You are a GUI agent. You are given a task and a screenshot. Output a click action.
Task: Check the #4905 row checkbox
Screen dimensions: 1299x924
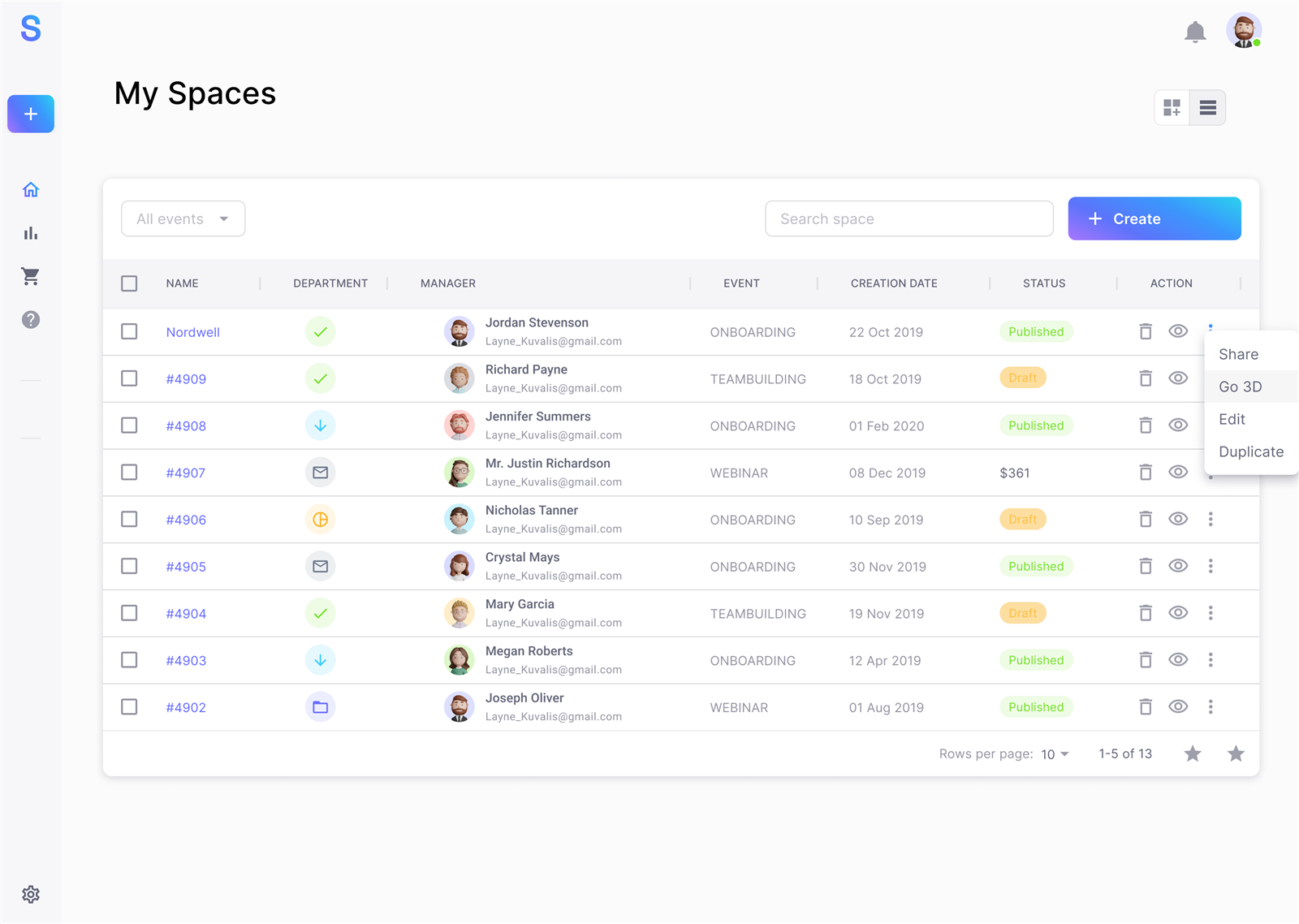pyautogui.click(x=129, y=567)
